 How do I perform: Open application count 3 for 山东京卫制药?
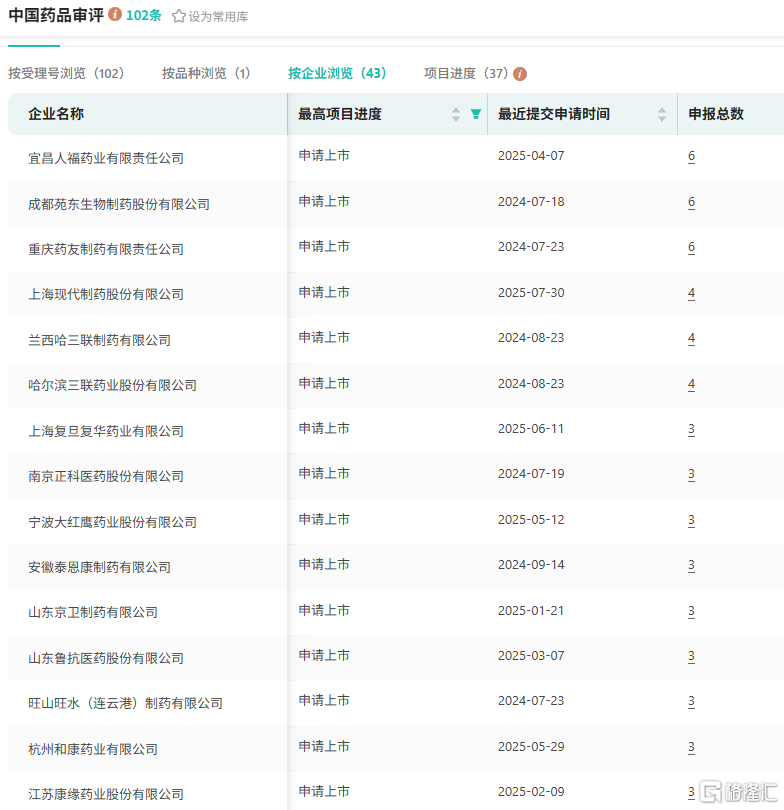[x=691, y=611]
